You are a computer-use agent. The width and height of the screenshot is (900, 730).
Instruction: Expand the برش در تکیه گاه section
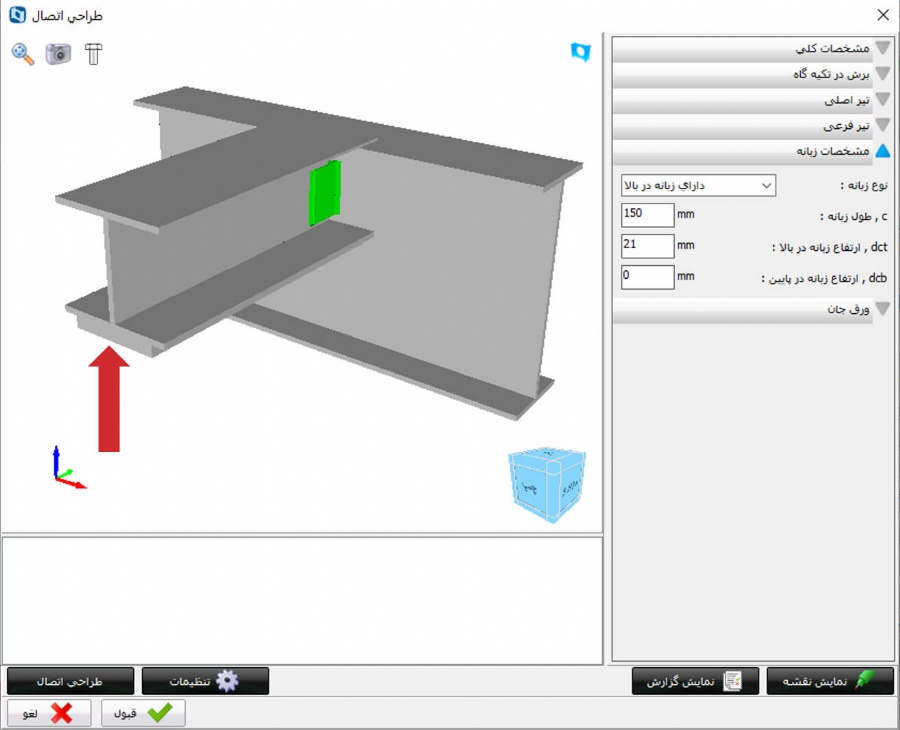[x=751, y=74]
